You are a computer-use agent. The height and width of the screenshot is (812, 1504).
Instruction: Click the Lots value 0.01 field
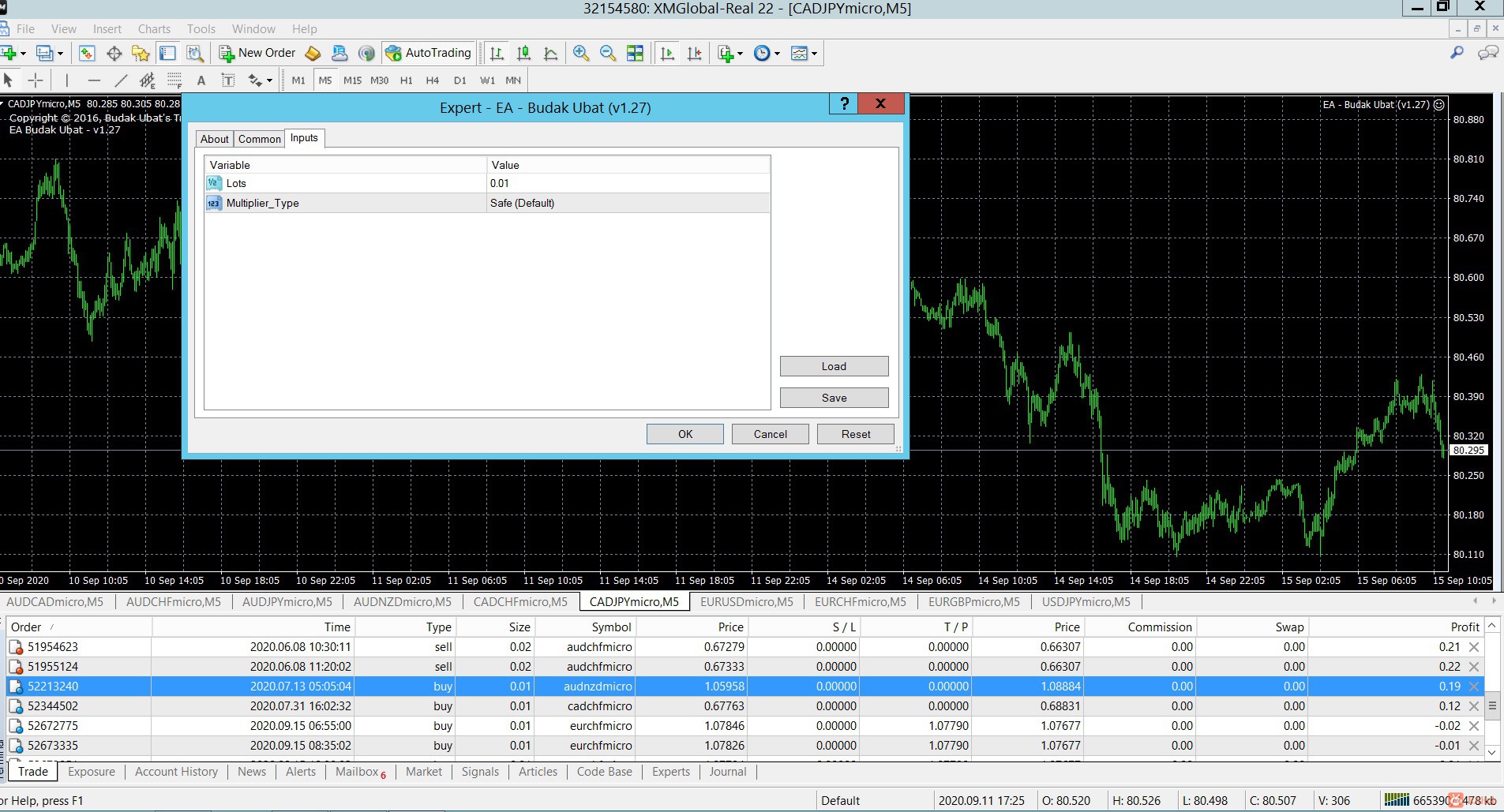pyautogui.click(x=628, y=183)
